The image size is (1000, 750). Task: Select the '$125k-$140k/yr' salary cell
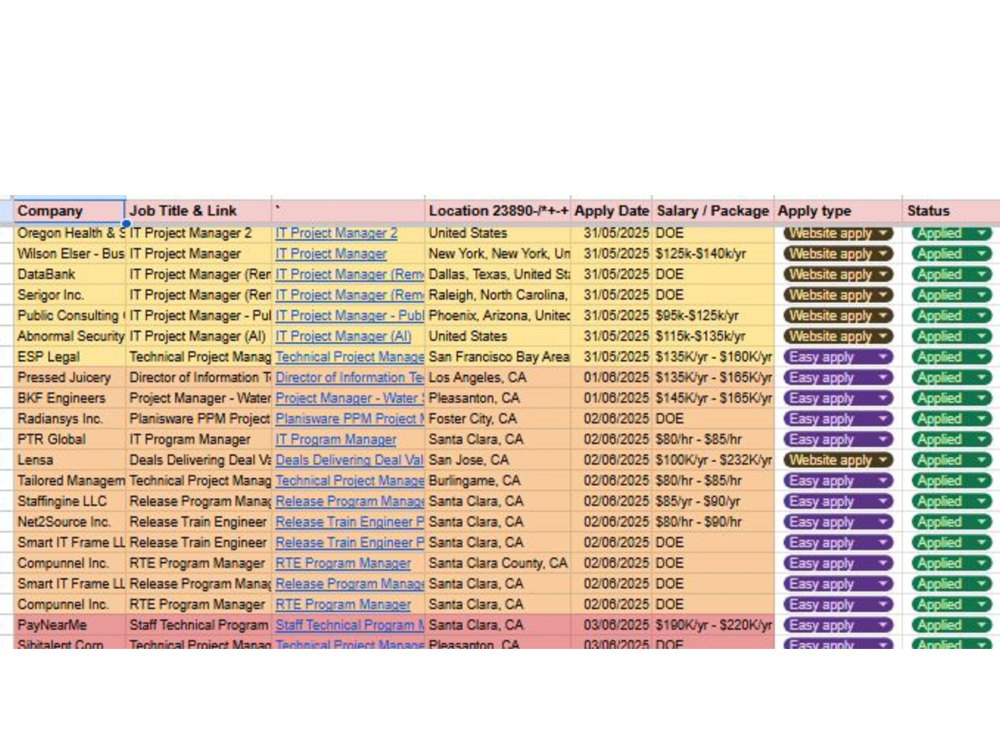click(713, 254)
